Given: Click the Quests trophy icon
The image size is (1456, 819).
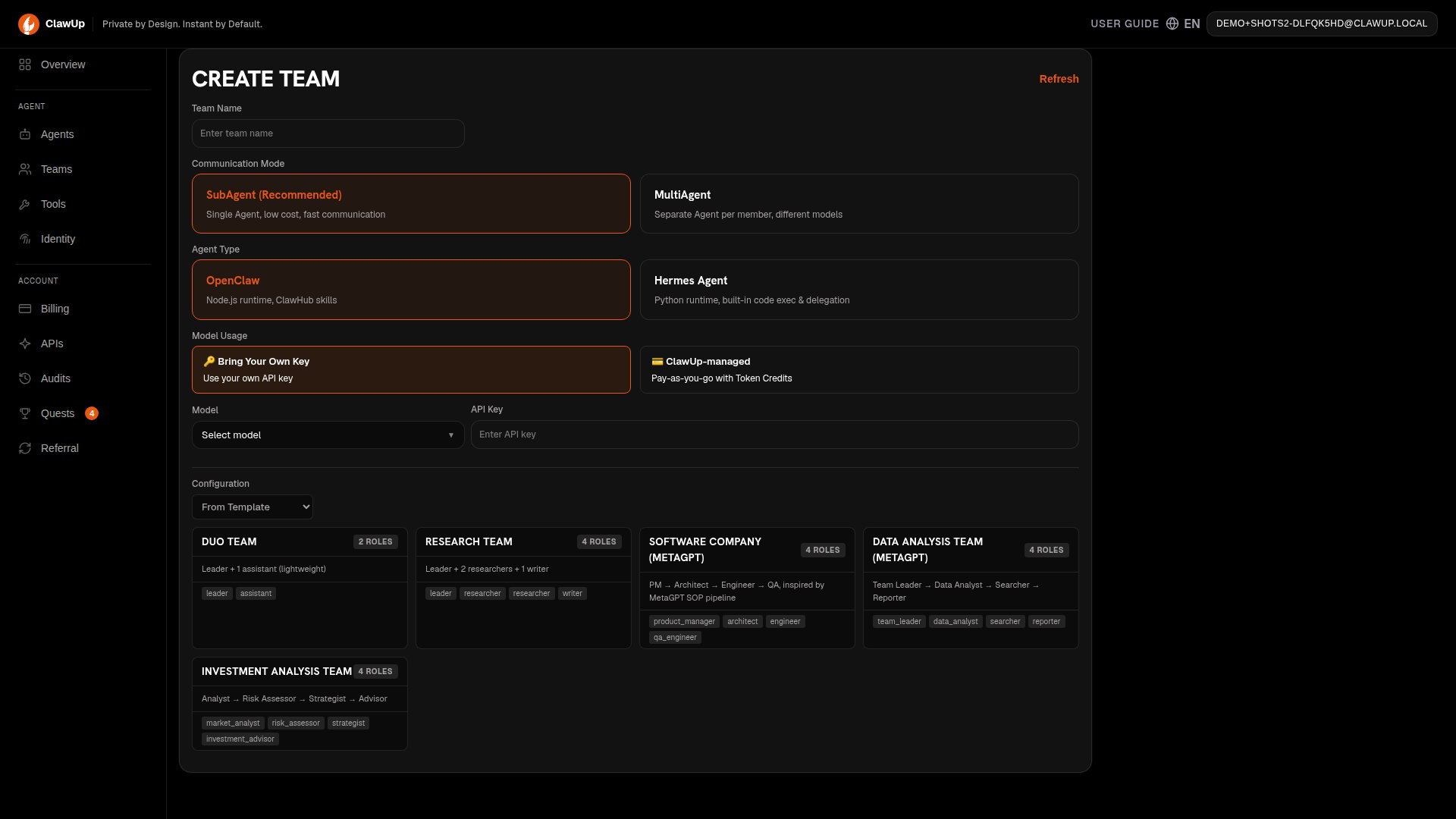Looking at the screenshot, I should [25, 413].
